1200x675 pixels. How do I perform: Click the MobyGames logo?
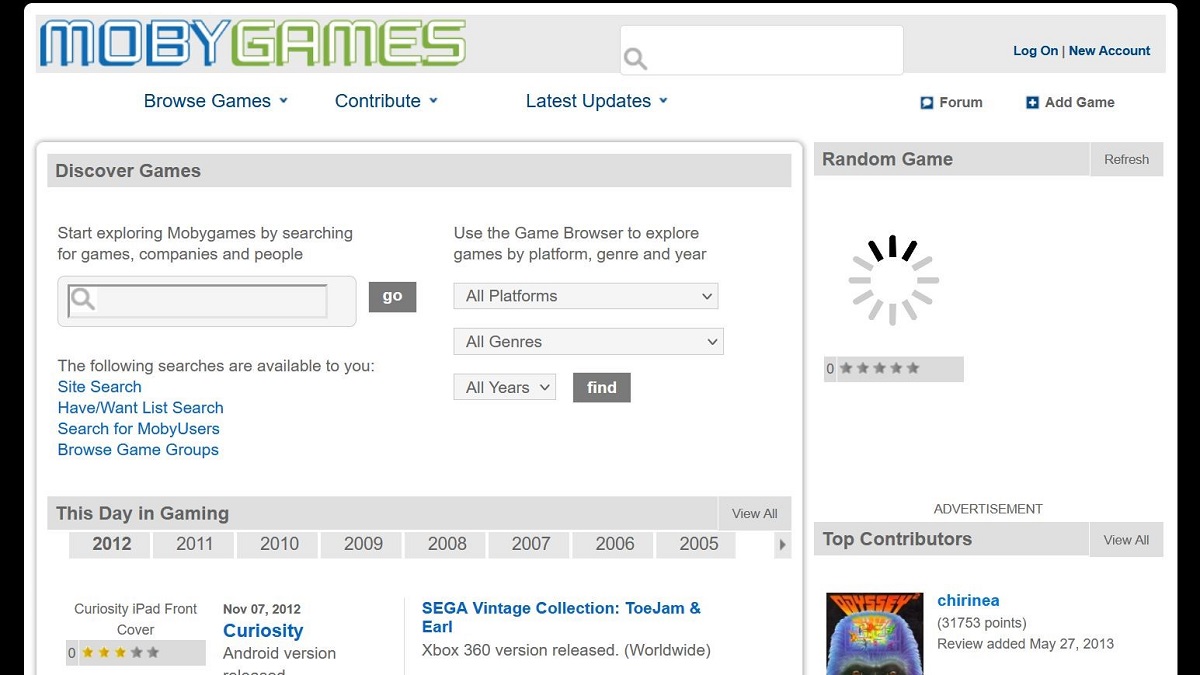[250, 43]
